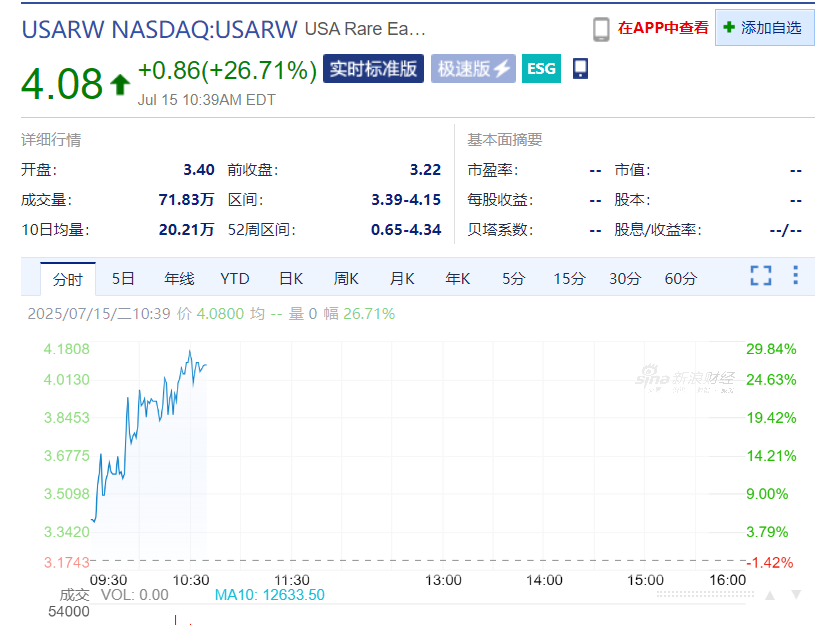The image size is (835, 625).
Task: Click the phone icon beside 在APP中查看
Action: point(601,29)
